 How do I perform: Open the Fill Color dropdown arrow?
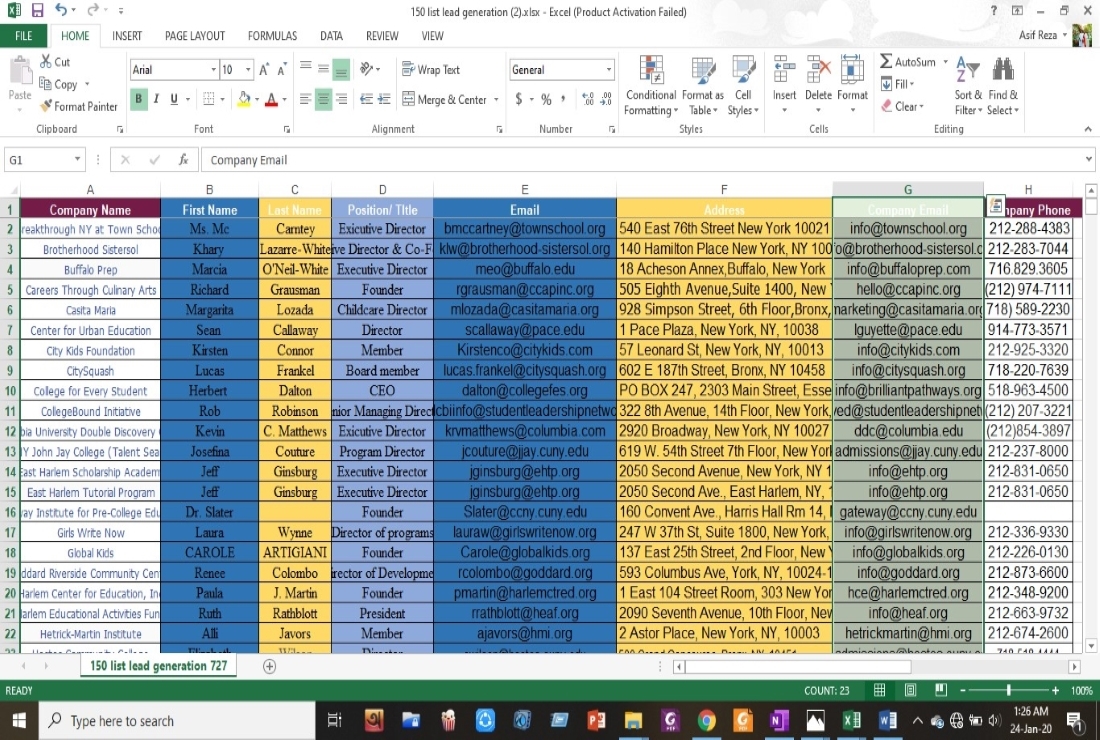click(x=257, y=100)
